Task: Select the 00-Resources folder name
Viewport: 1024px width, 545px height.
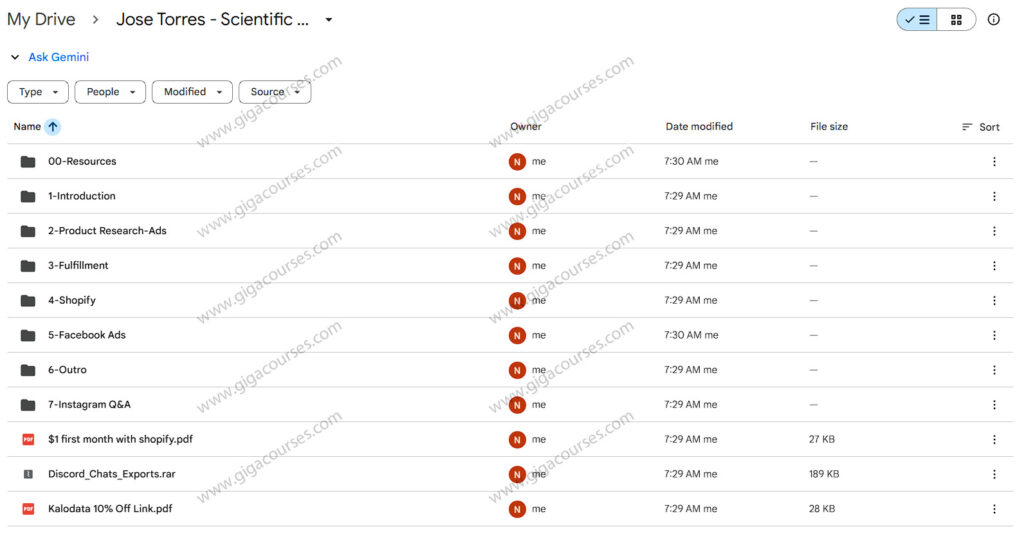Action: coord(82,161)
